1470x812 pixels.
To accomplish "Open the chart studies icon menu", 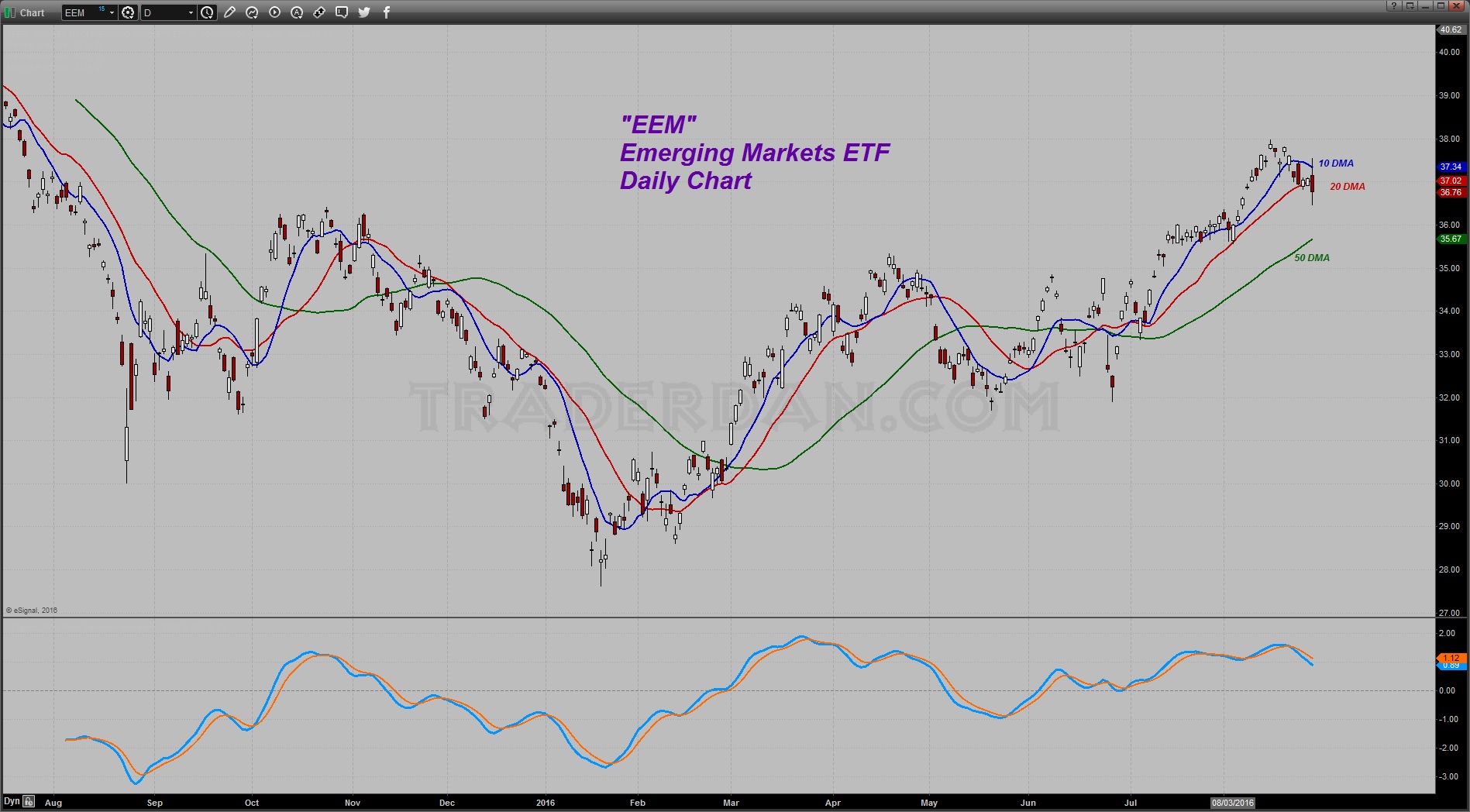I will 252,12.
